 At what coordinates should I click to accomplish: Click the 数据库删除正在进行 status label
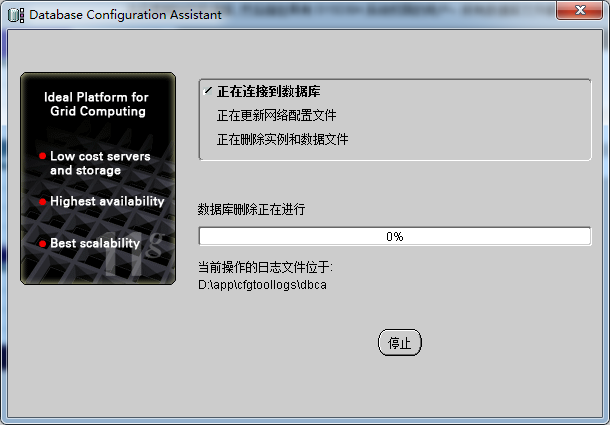(x=251, y=209)
